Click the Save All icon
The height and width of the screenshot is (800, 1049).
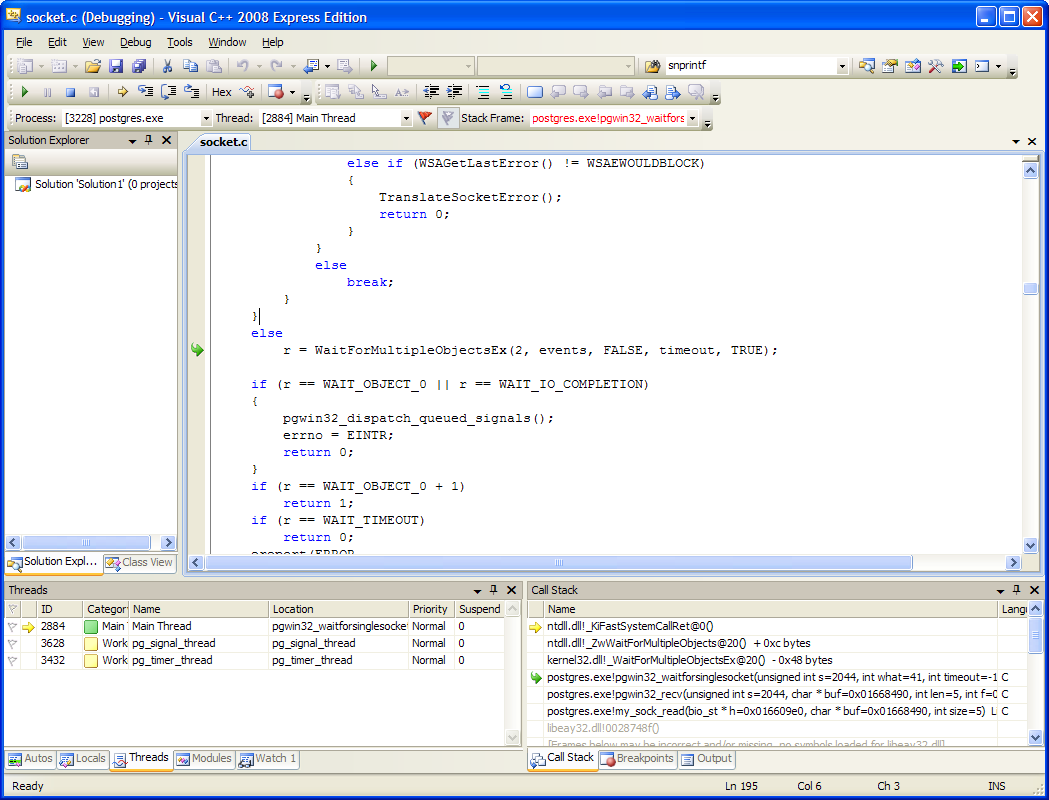click(x=139, y=66)
